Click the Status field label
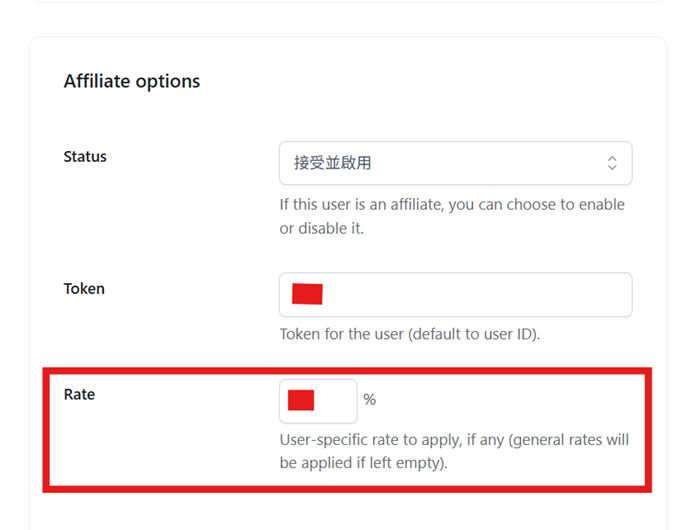 [x=85, y=157]
